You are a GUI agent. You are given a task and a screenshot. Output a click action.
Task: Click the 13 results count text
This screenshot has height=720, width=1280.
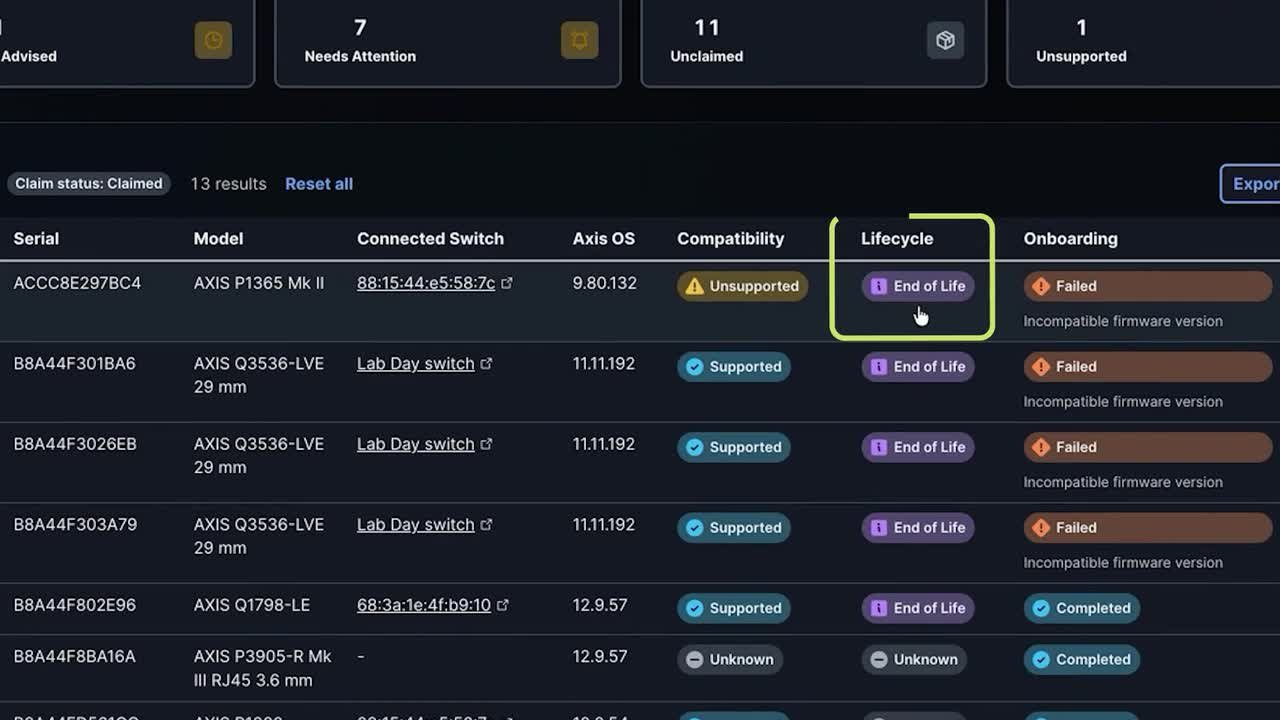pos(229,184)
